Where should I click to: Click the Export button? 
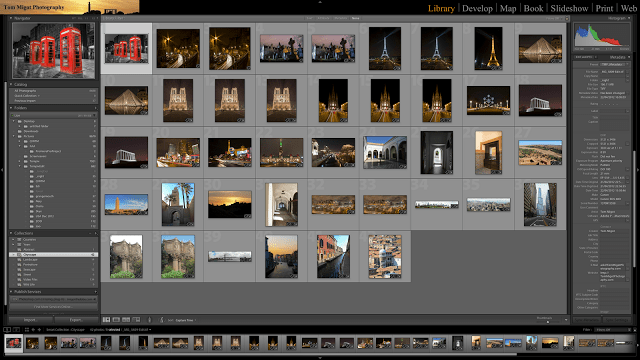[76, 320]
